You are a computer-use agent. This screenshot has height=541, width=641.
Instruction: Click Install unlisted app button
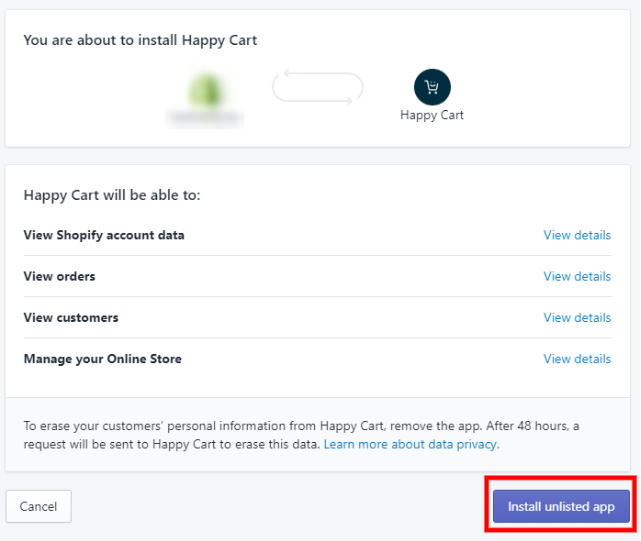coord(561,506)
